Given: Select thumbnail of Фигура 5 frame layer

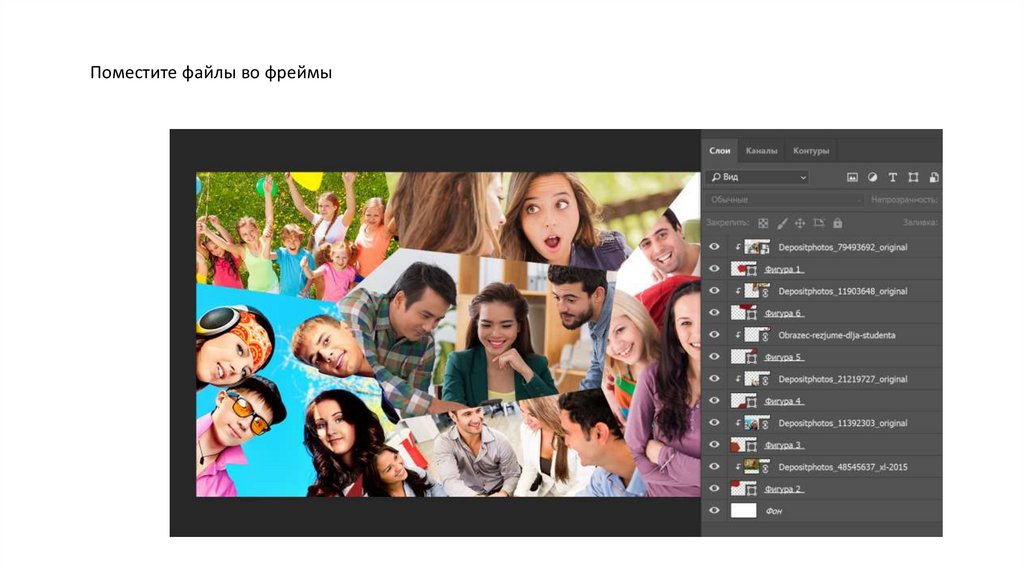Looking at the screenshot, I should [743, 357].
